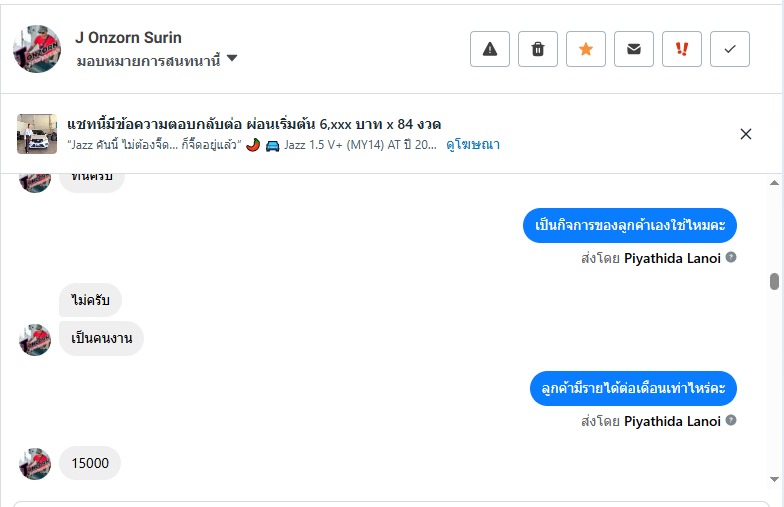Click info icon beside second Piyathida Lanoi
784x507 pixels.
[731, 421]
